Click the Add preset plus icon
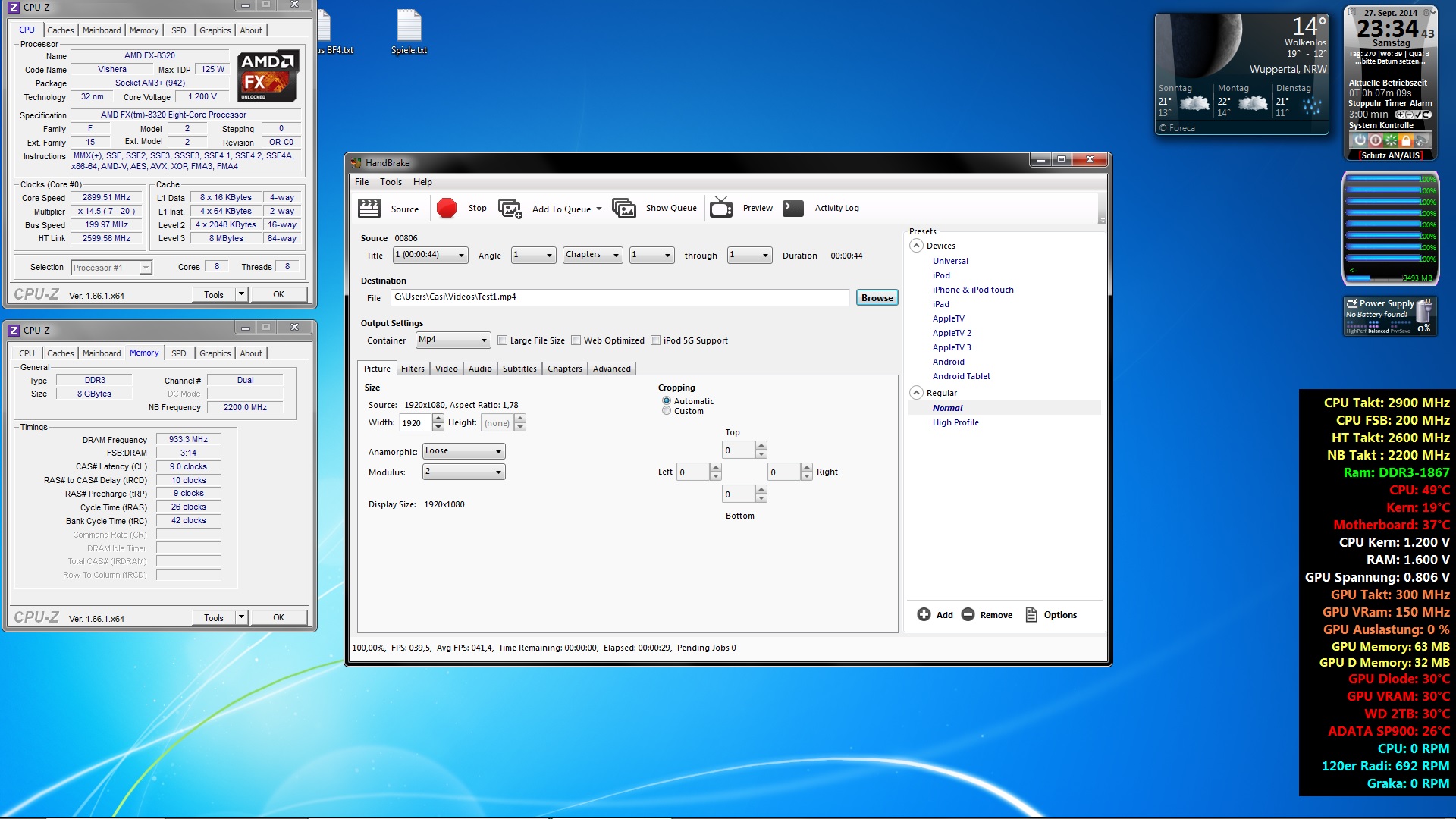Image resolution: width=1456 pixels, height=819 pixels. [x=924, y=615]
